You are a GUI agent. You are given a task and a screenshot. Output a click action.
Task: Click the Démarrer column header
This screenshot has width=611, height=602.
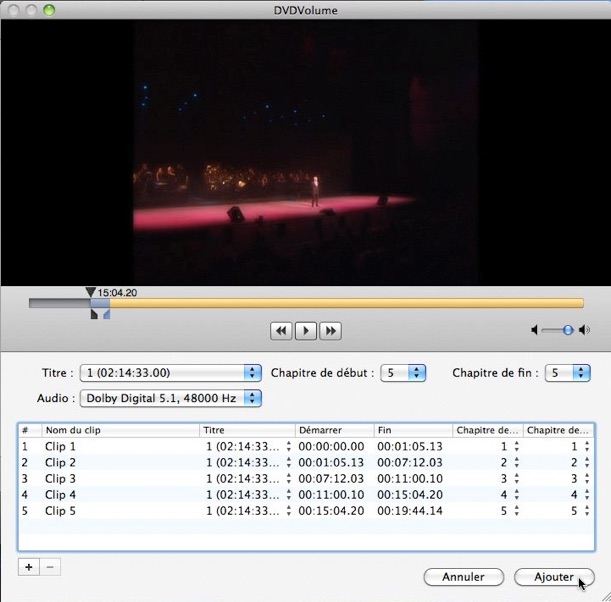[335, 430]
